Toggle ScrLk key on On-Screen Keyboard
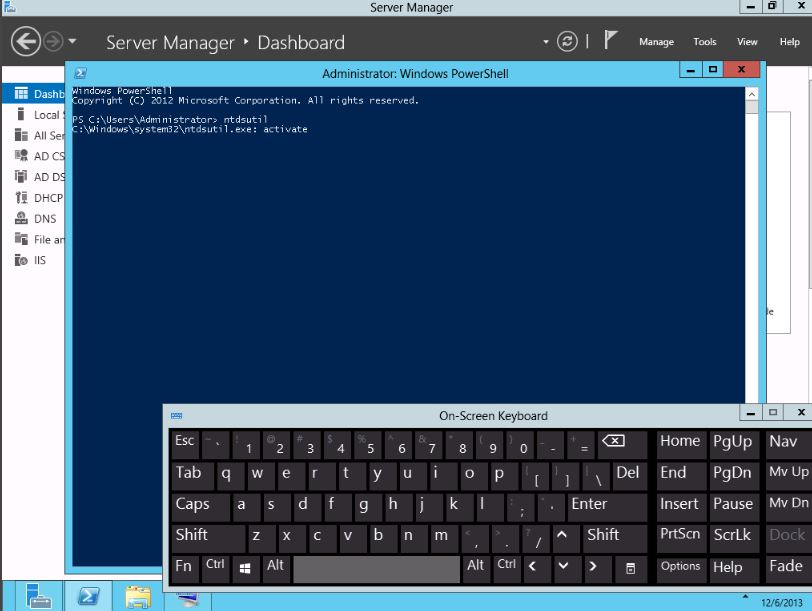Viewport: 812px width, 611px height. [733, 537]
